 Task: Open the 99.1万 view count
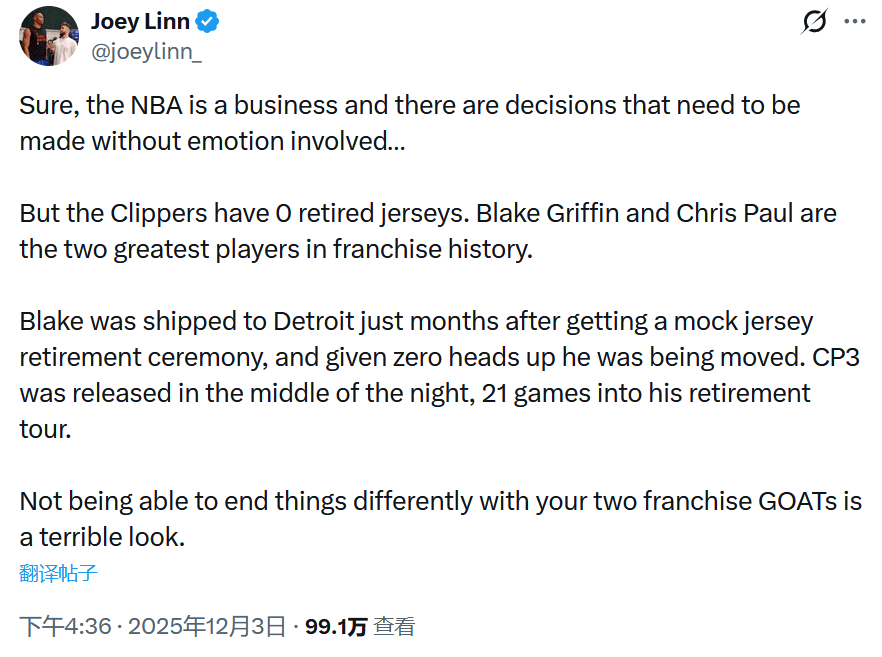coord(336,627)
